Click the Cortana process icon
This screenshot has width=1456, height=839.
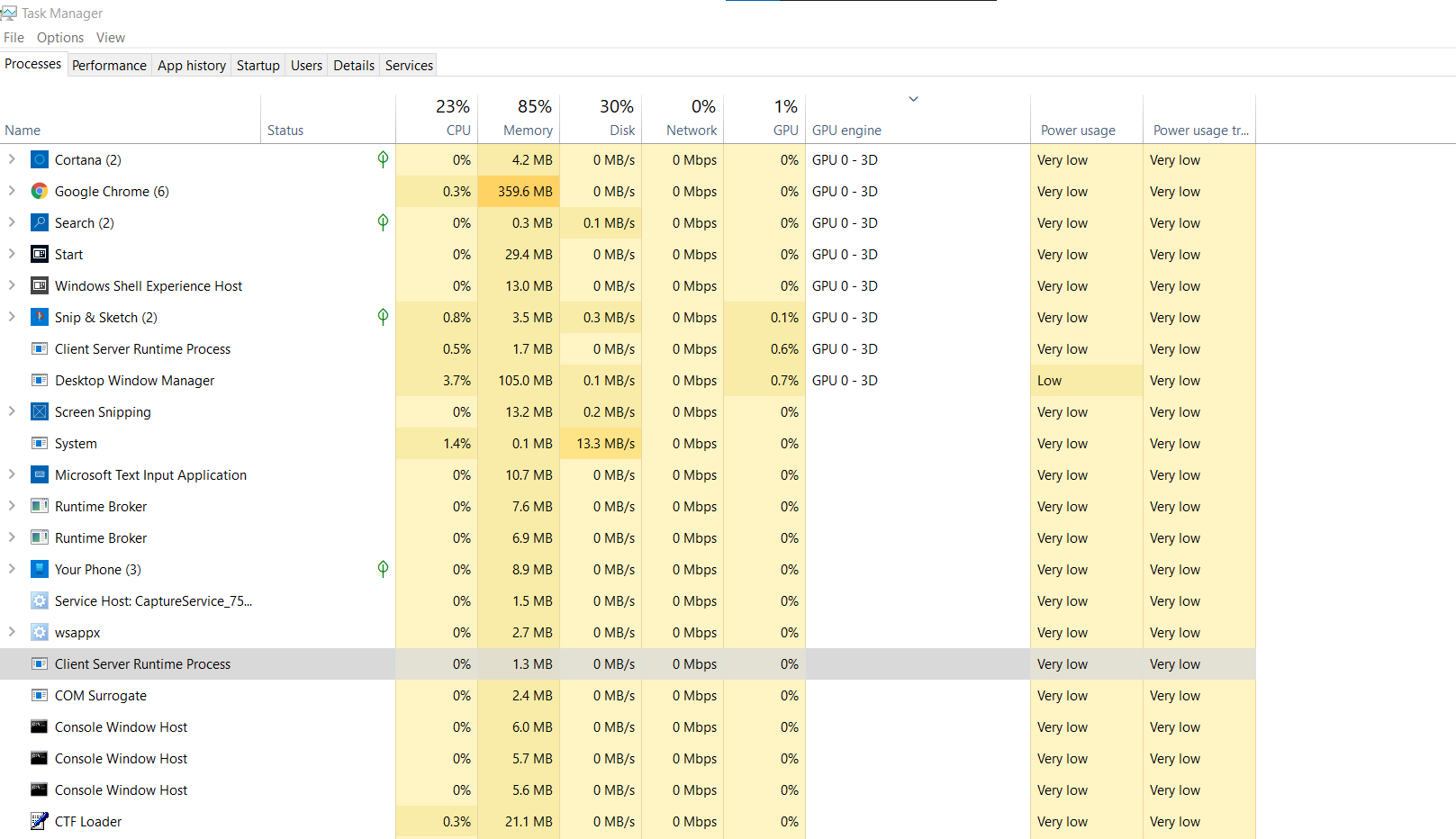40,160
